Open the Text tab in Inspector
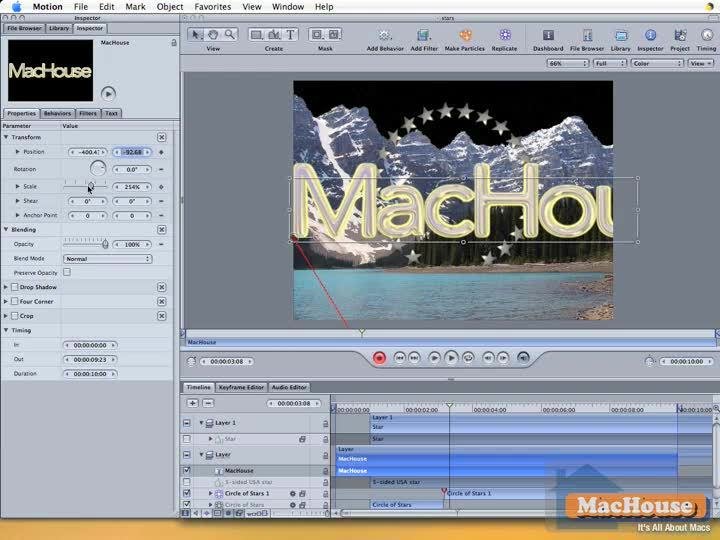720x540 pixels. pyautogui.click(x=111, y=113)
